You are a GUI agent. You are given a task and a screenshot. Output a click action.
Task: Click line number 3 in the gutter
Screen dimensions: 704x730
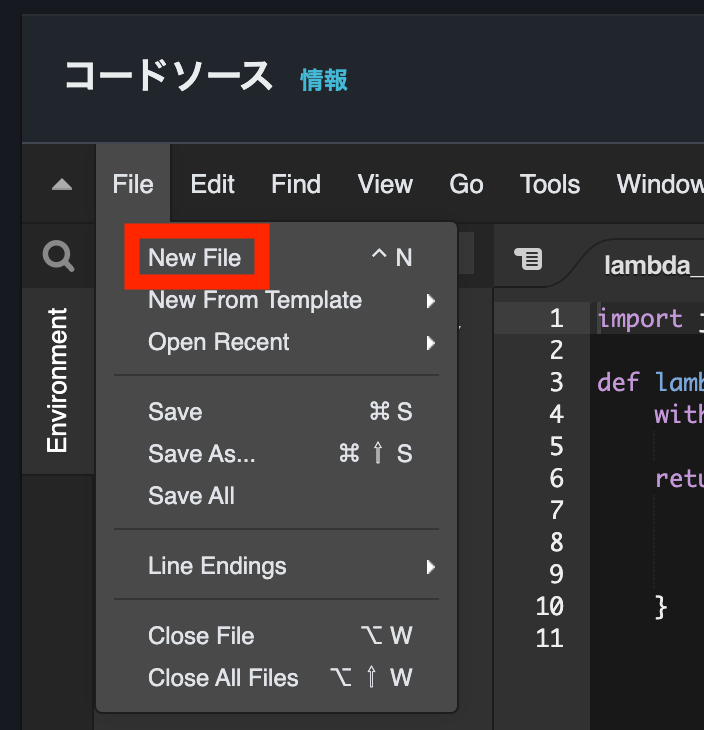click(556, 382)
